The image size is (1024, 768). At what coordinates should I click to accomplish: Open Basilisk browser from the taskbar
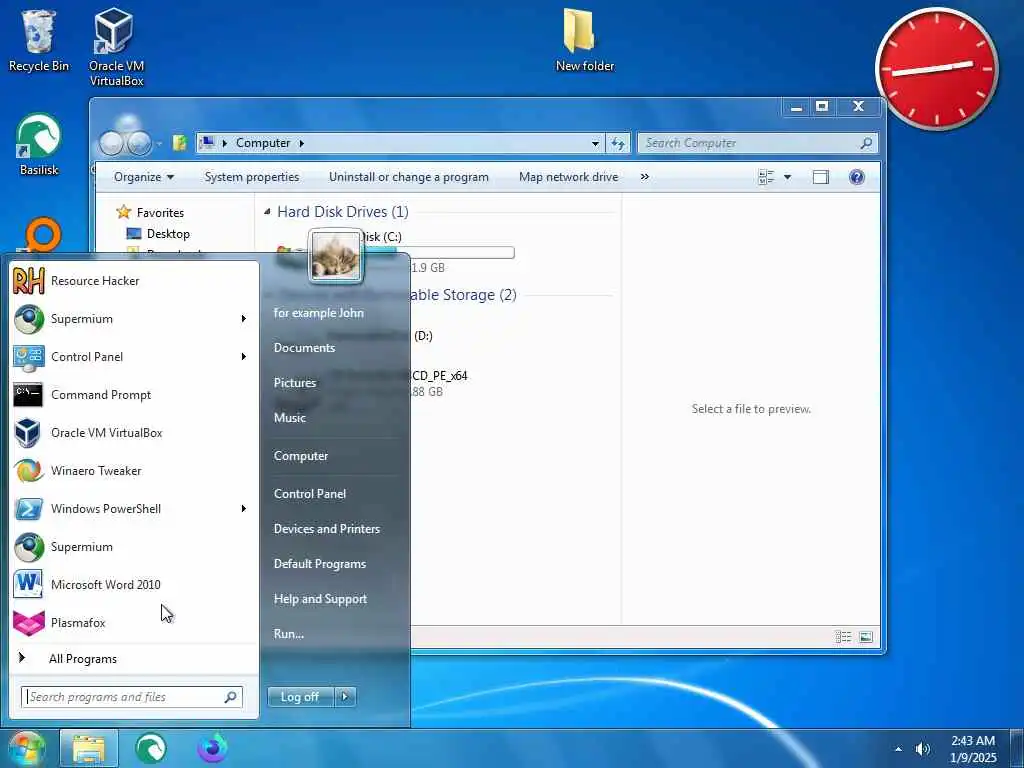click(151, 748)
